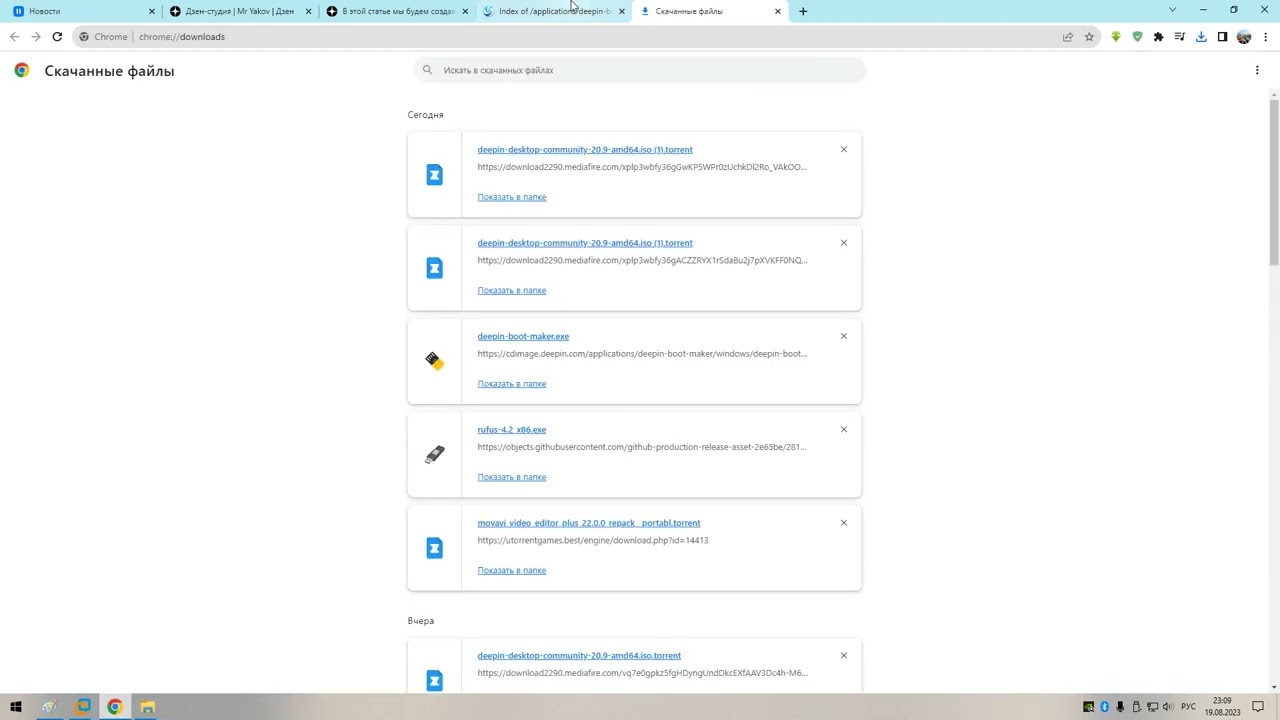Open the user profile avatar
This screenshot has height=720, width=1280.
[1244, 37]
